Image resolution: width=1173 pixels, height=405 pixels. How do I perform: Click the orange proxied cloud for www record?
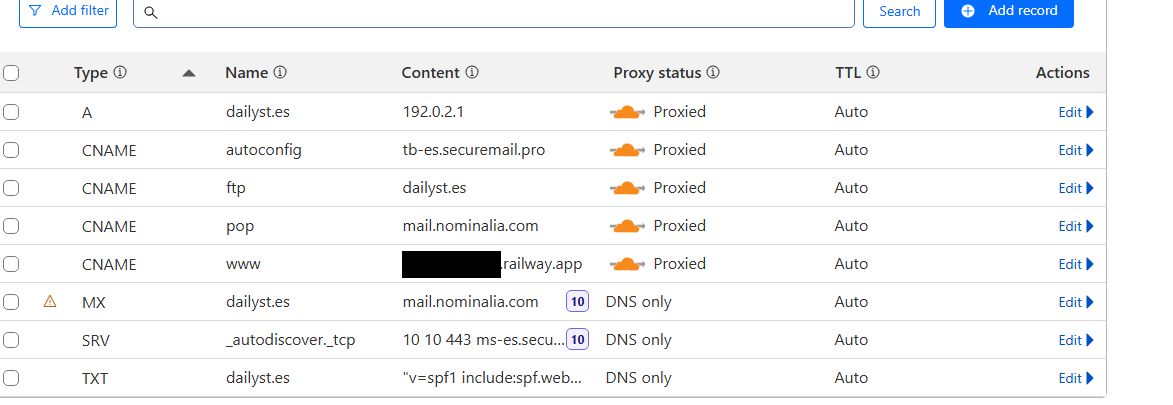click(x=627, y=264)
